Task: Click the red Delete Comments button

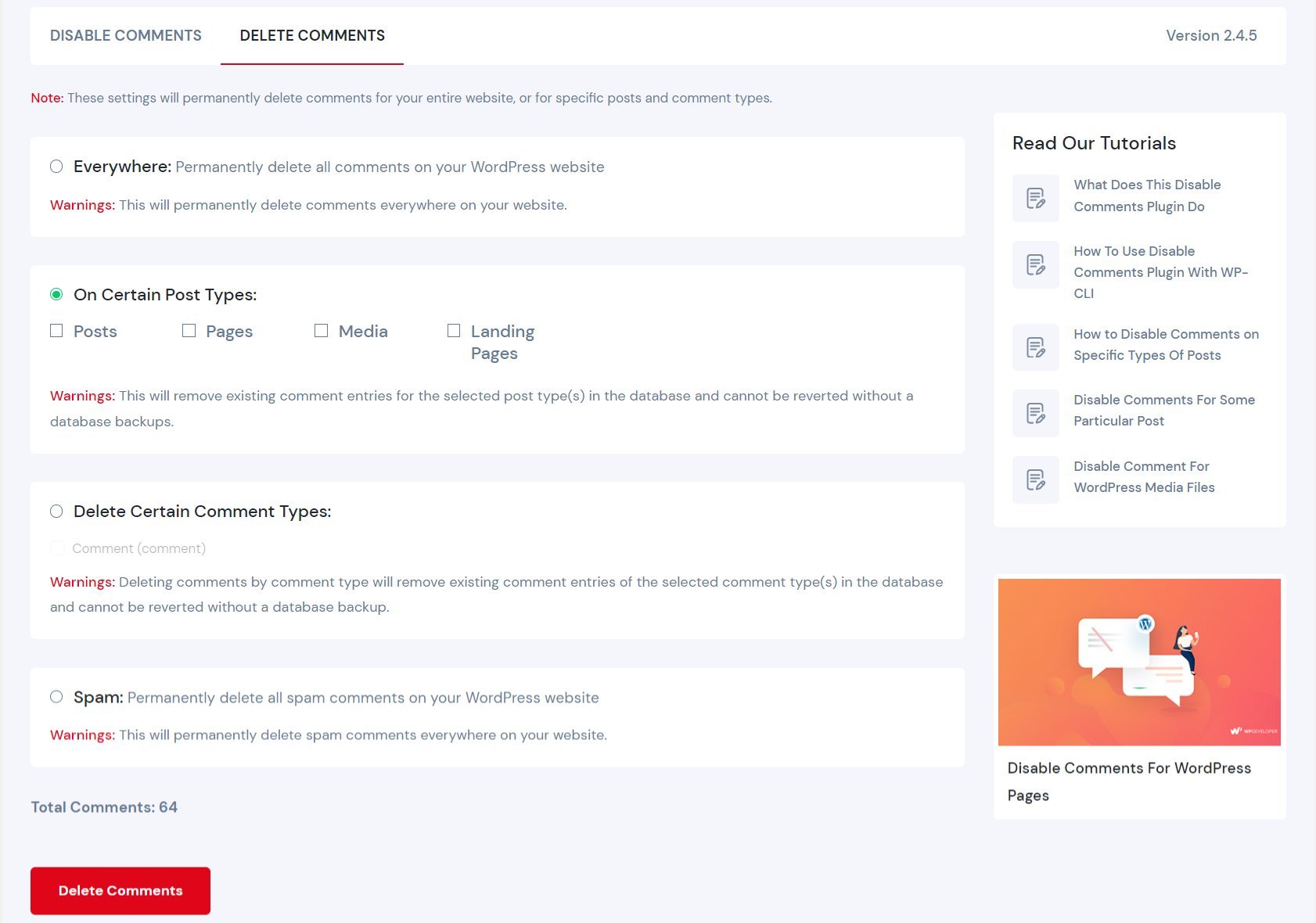Action: 120,891
